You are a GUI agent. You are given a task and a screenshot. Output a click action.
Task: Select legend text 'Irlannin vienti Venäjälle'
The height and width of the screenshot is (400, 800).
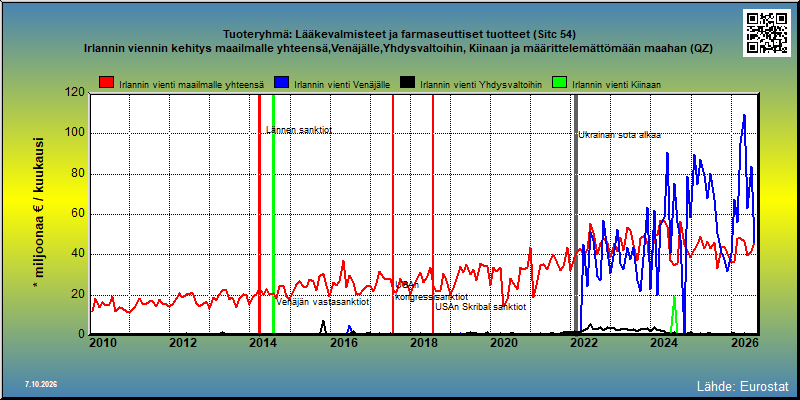tap(342, 85)
